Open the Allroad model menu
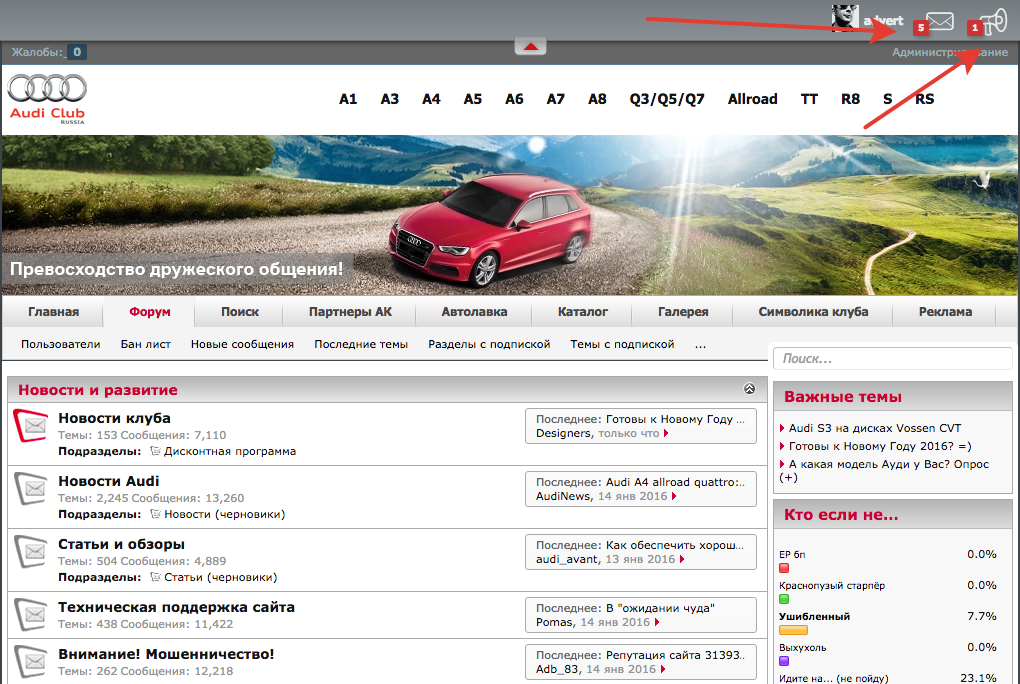This screenshot has width=1020, height=684. pyautogui.click(x=753, y=99)
